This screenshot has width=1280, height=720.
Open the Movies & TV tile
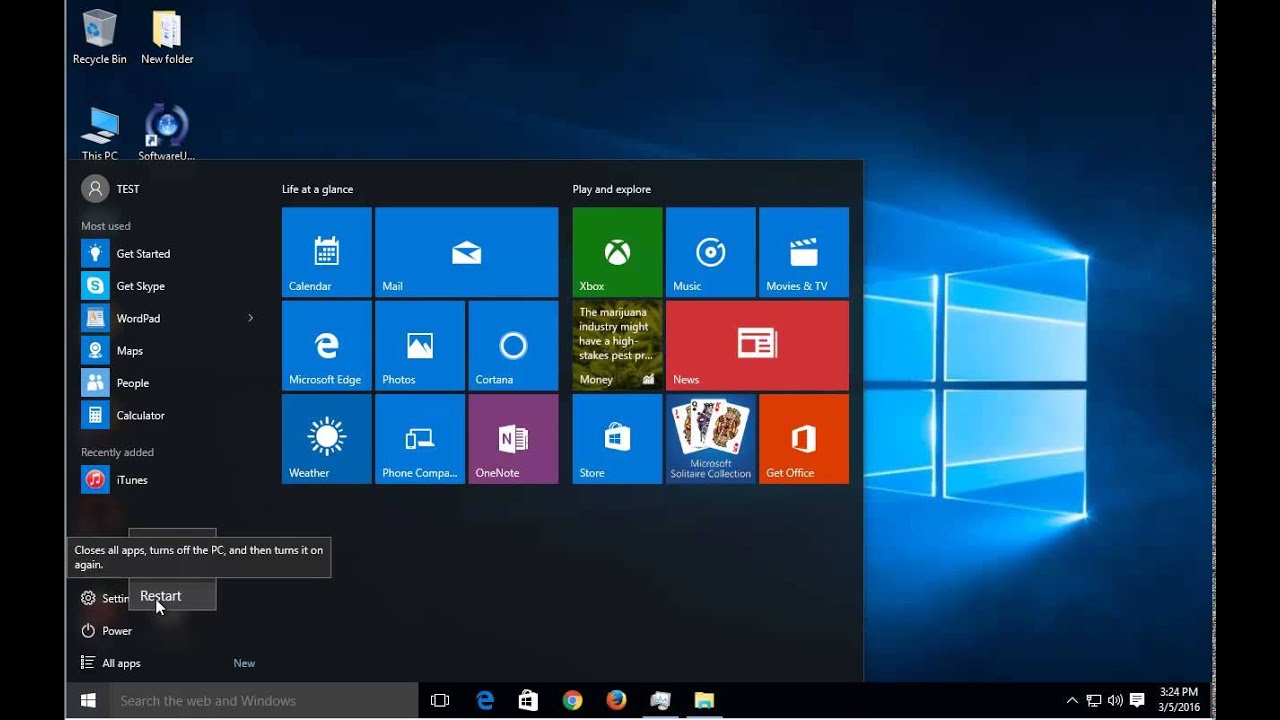(x=804, y=252)
